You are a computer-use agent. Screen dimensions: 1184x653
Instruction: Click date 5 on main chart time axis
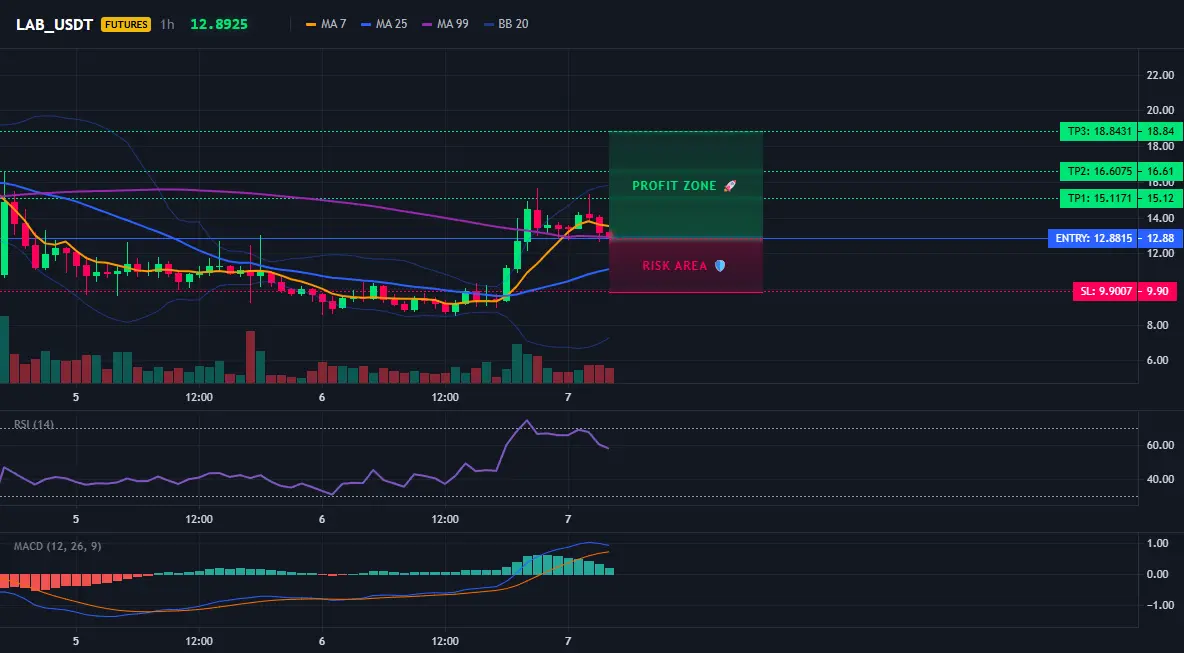76,397
